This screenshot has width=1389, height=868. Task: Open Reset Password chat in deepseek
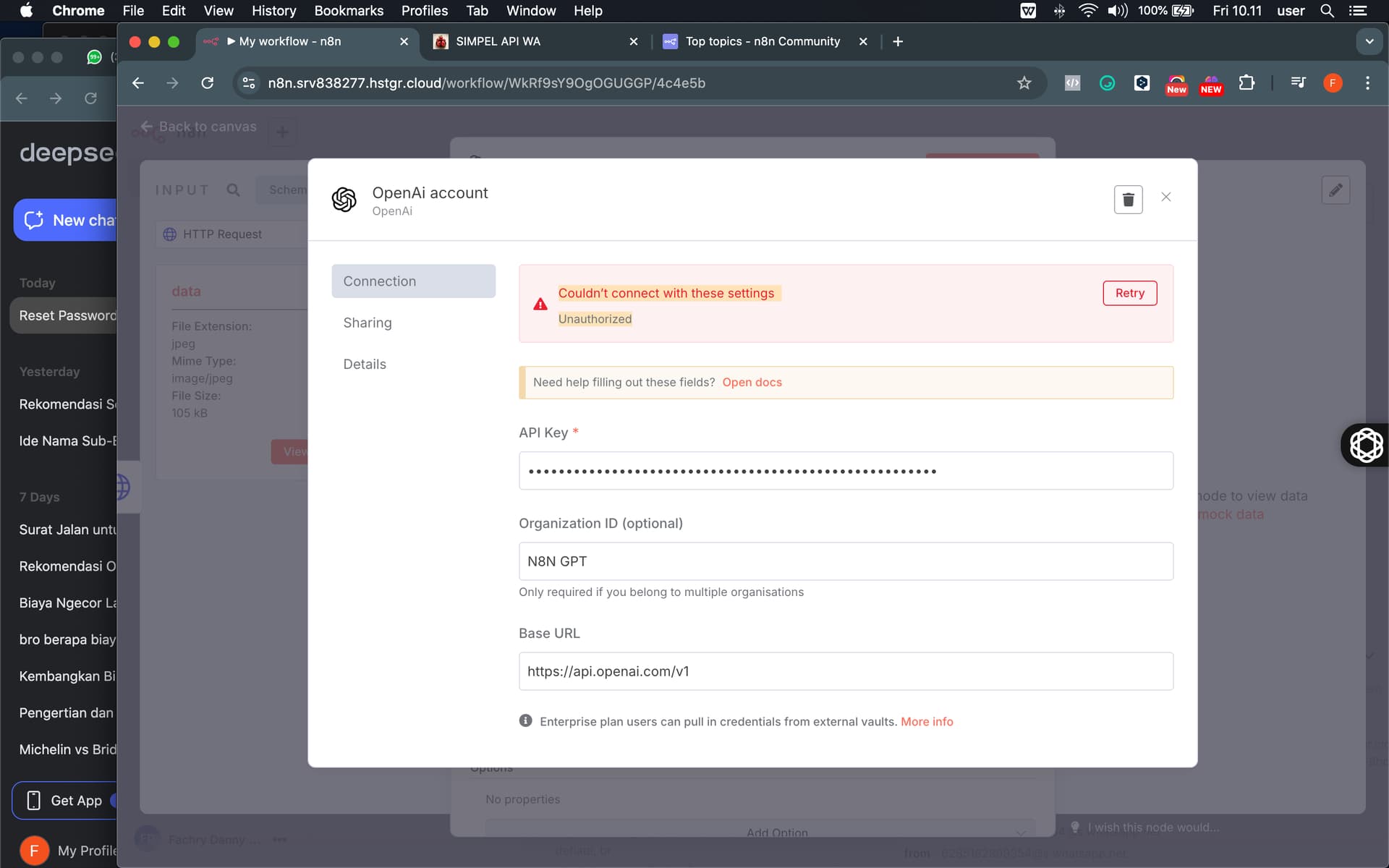coord(64,315)
